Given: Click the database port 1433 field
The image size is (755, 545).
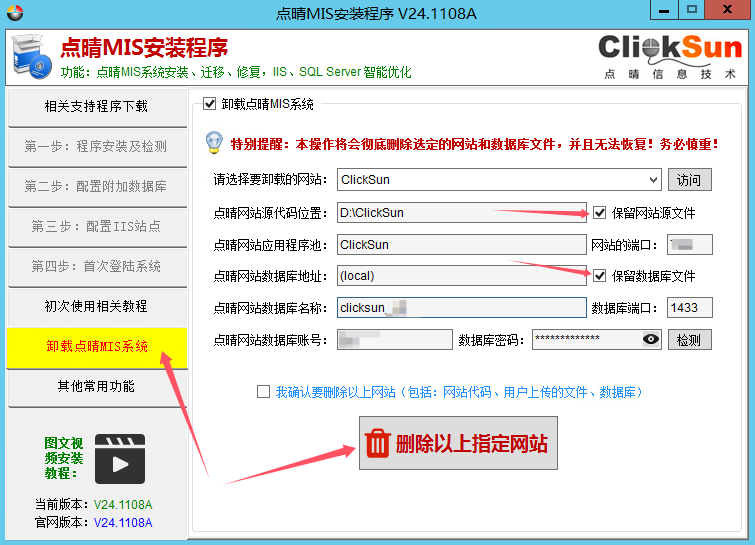Looking at the screenshot, I should (690, 308).
